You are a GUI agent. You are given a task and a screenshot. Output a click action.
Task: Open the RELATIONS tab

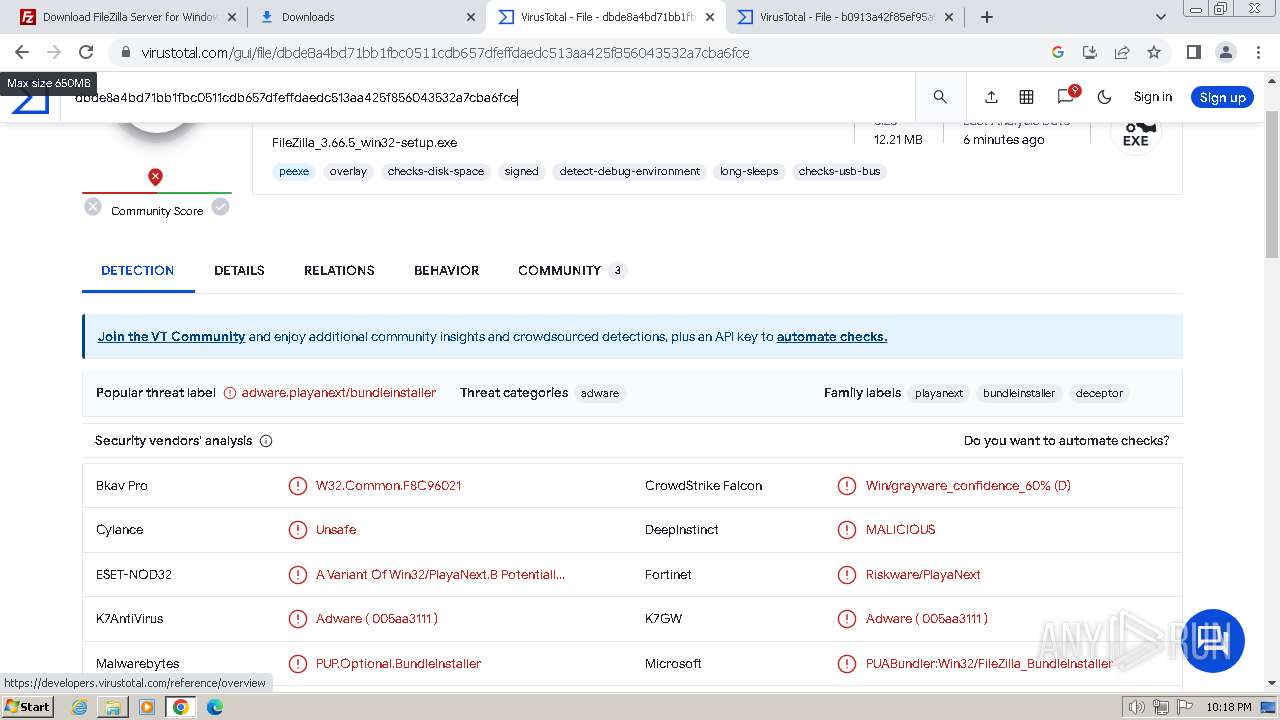point(339,270)
